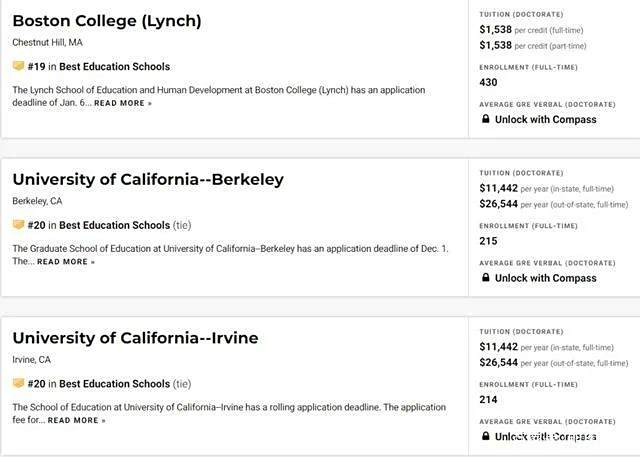This screenshot has width=640, height=457.
Task: Click Unlock with Compass for UC Berkeley
Action: coord(545,278)
